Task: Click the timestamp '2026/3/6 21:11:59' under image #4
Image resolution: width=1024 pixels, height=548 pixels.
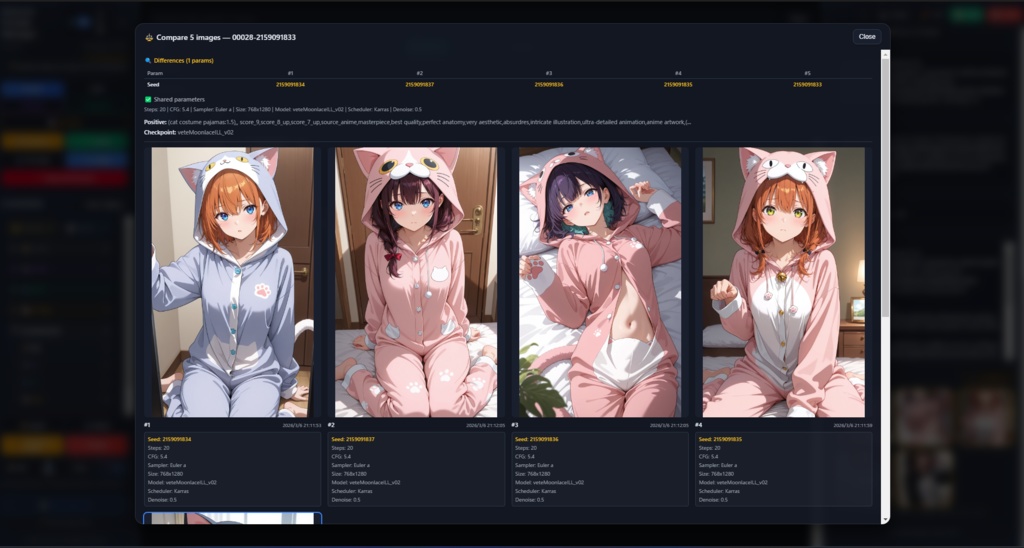Action: click(x=853, y=425)
